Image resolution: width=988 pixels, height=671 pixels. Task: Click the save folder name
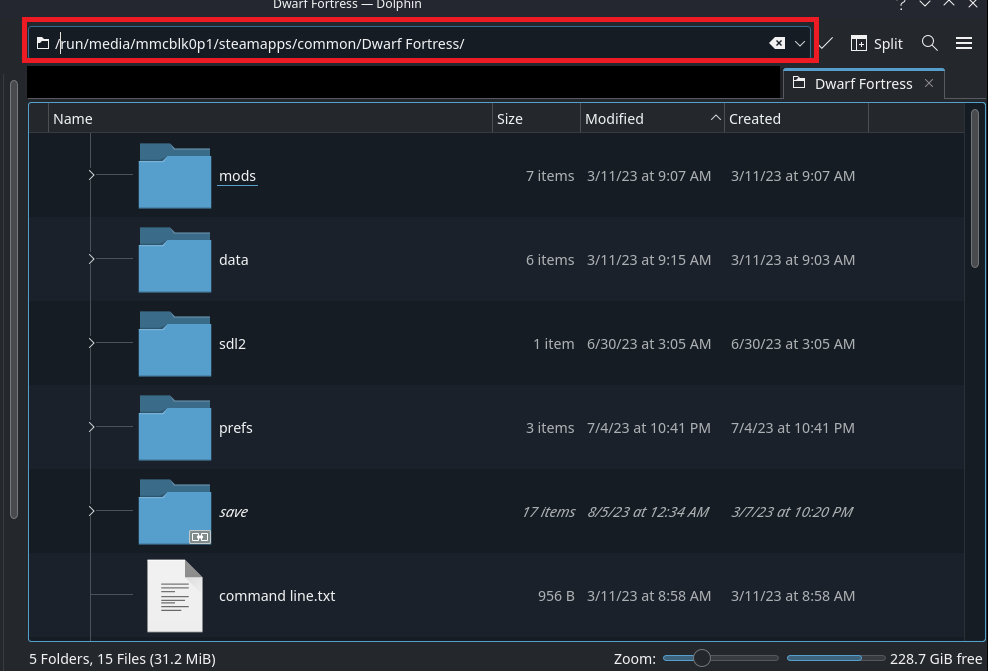coord(233,512)
